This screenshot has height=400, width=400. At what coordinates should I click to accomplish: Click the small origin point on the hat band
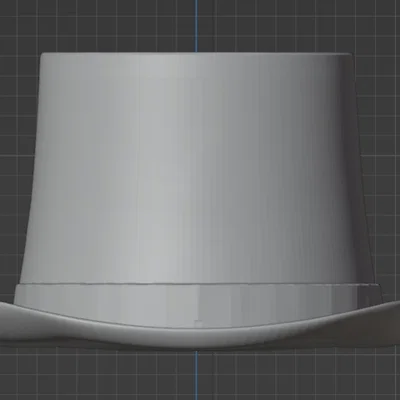click(x=198, y=323)
